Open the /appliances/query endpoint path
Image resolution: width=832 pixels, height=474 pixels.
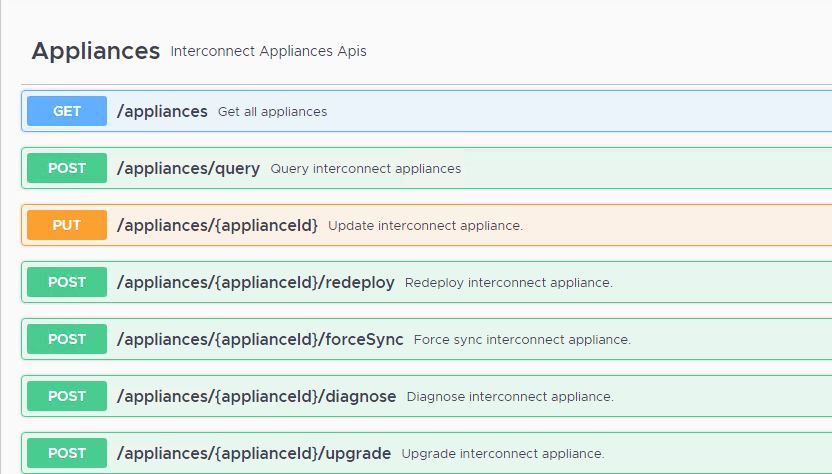(x=188, y=168)
